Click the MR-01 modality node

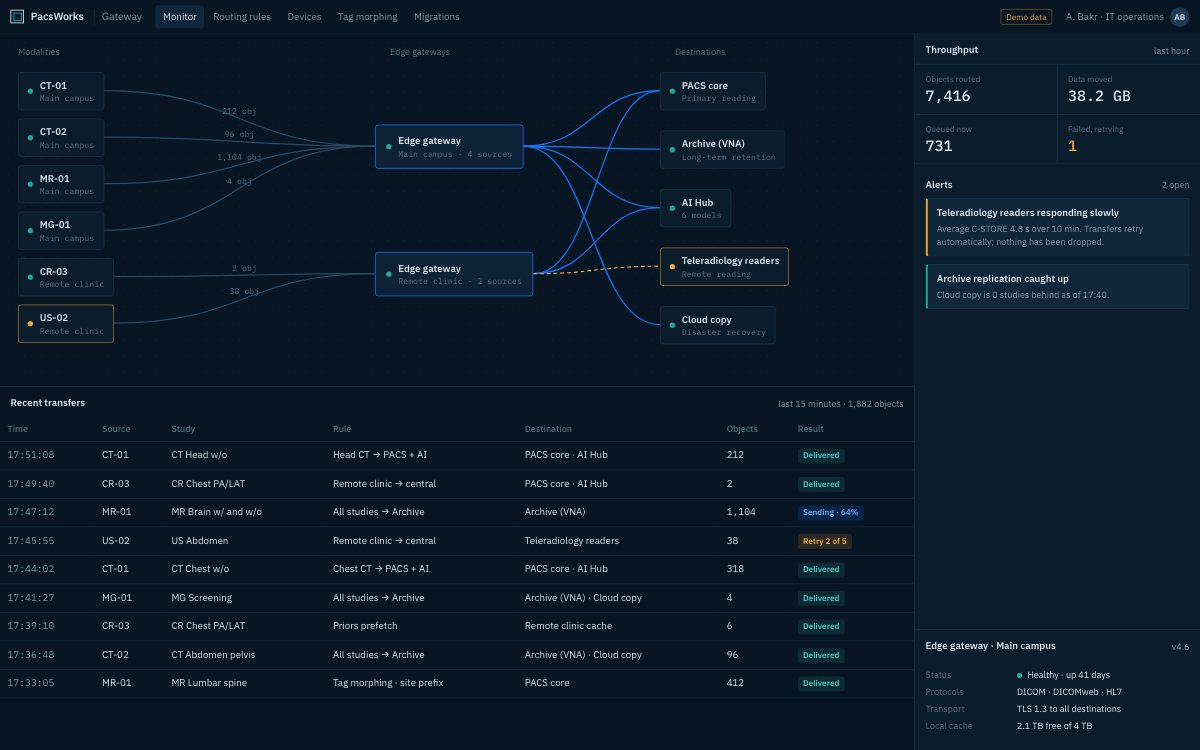pyautogui.click(x=61, y=184)
